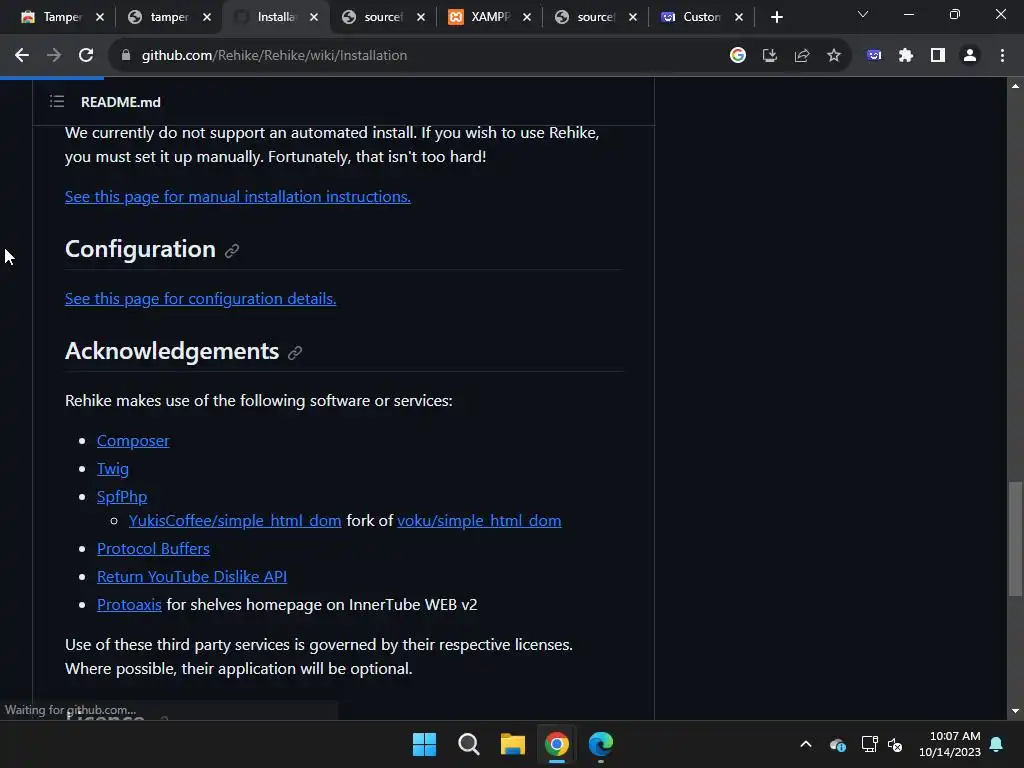Share this page using the share icon
The image size is (1024, 768).
pos(802,56)
